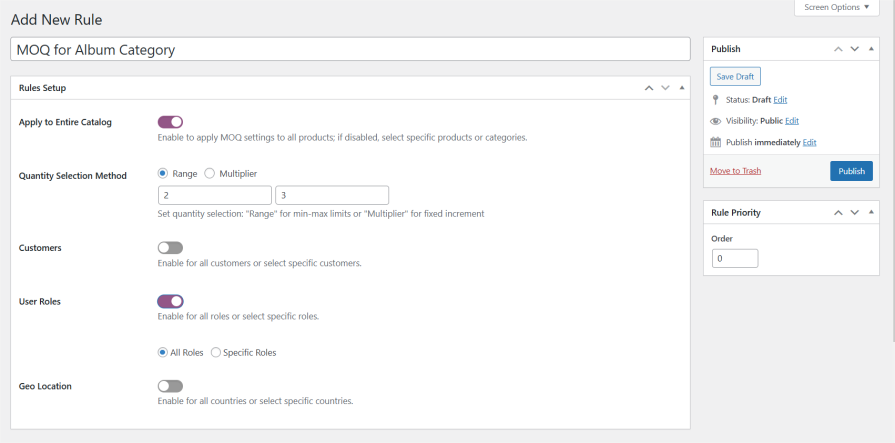Edit the Visibility setting link
Screen dimensions: 895x443
coord(792,121)
